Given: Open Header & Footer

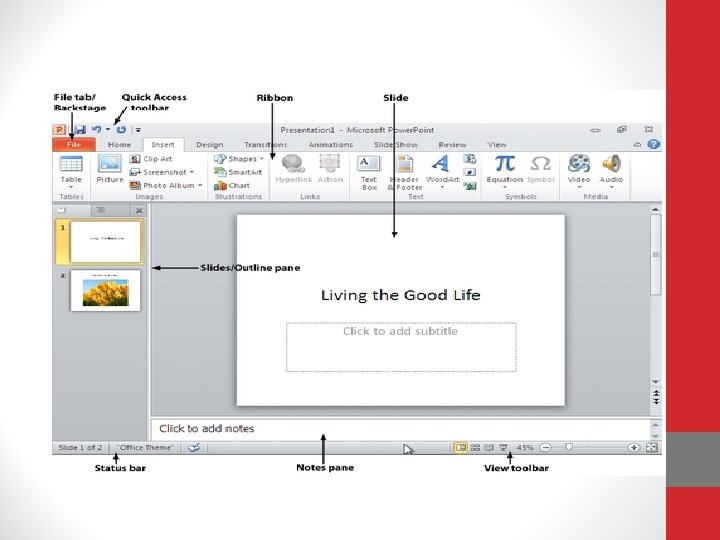Looking at the screenshot, I should coord(405,173).
